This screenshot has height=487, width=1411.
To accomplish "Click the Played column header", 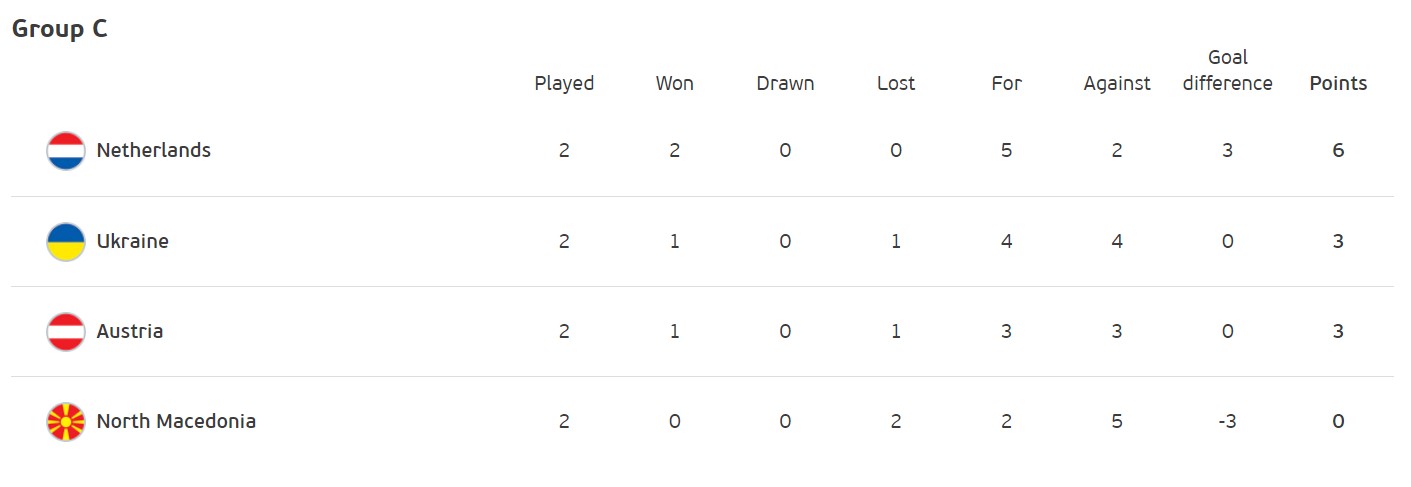I will click(564, 84).
